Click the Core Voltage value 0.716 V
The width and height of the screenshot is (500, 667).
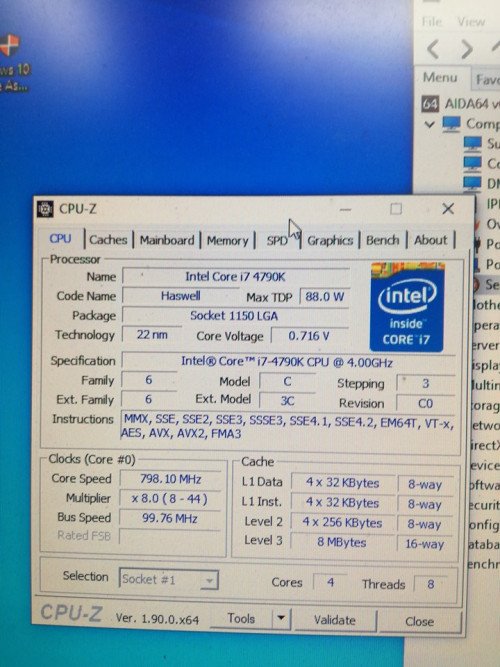coord(309,336)
